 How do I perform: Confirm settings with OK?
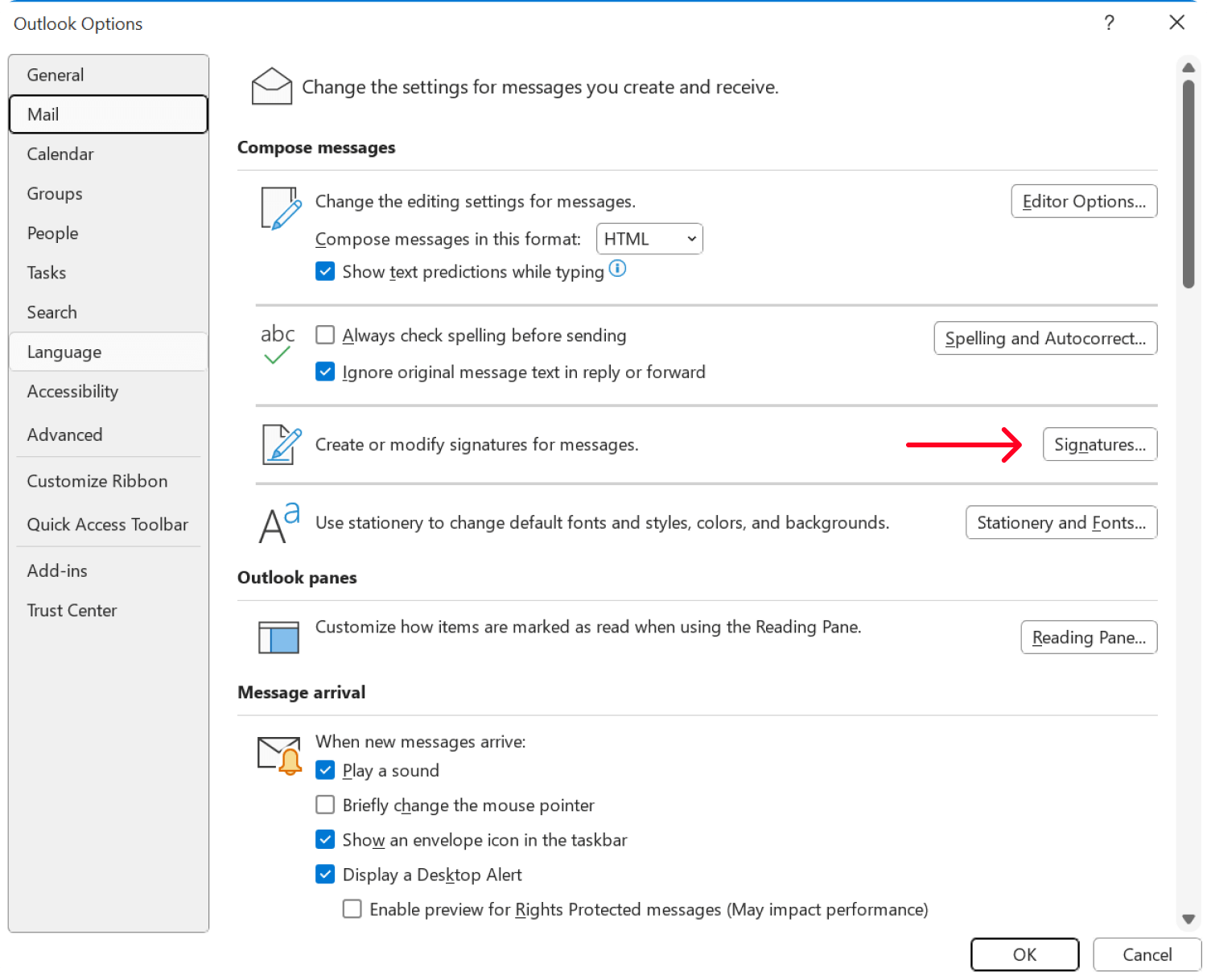click(x=1024, y=954)
